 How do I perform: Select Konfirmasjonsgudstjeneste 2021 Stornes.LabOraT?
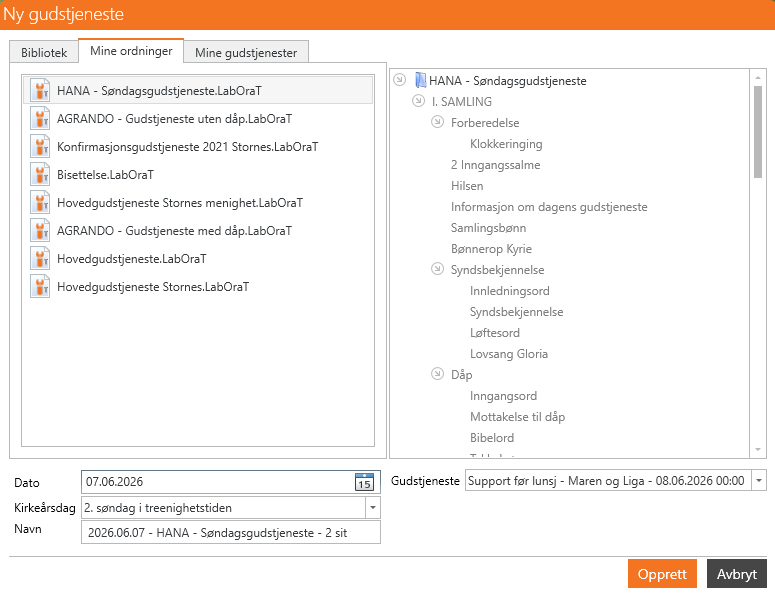pos(198,147)
